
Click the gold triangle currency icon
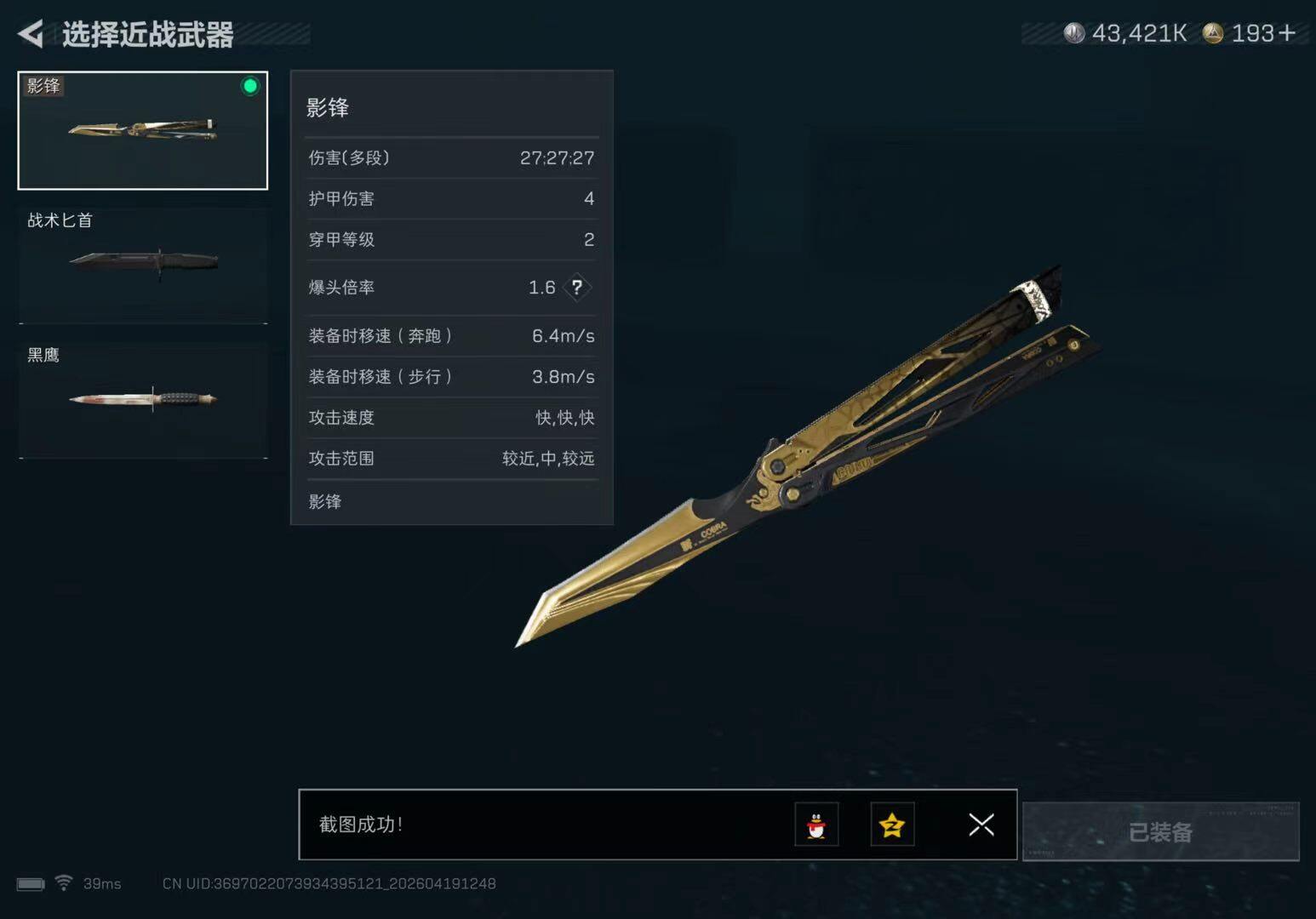[1213, 33]
